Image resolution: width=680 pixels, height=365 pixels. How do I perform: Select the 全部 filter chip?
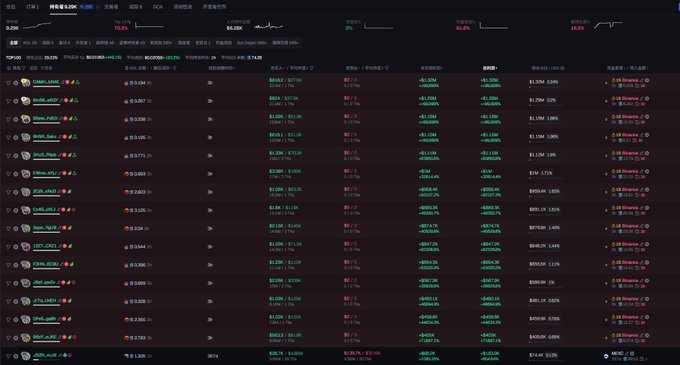(14, 43)
